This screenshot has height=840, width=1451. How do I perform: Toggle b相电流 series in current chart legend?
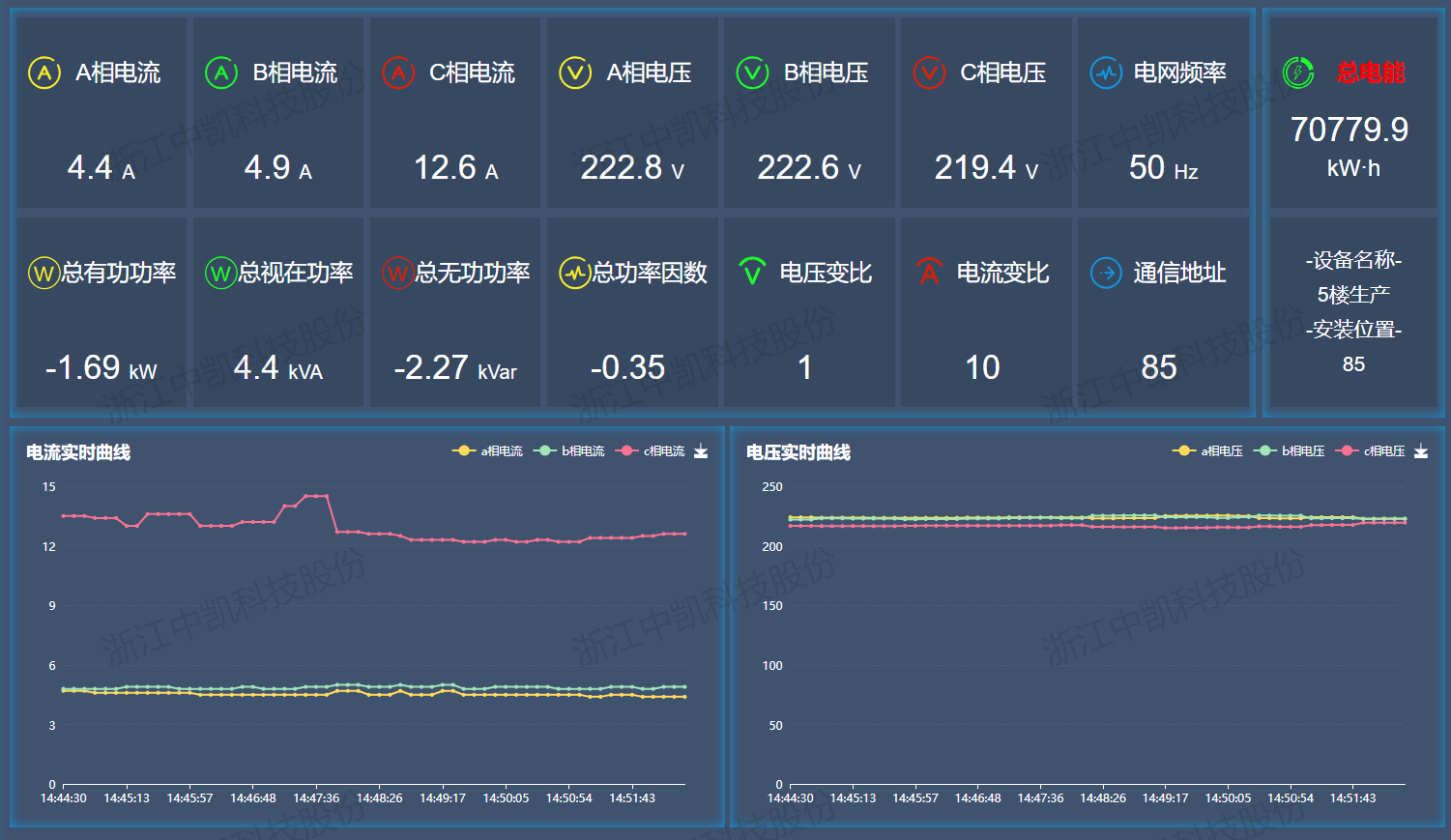coord(569,451)
